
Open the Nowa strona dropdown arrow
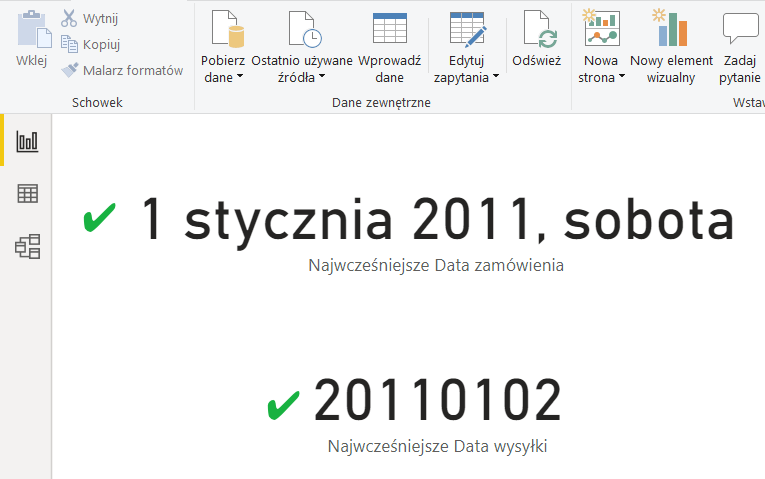[621, 77]
